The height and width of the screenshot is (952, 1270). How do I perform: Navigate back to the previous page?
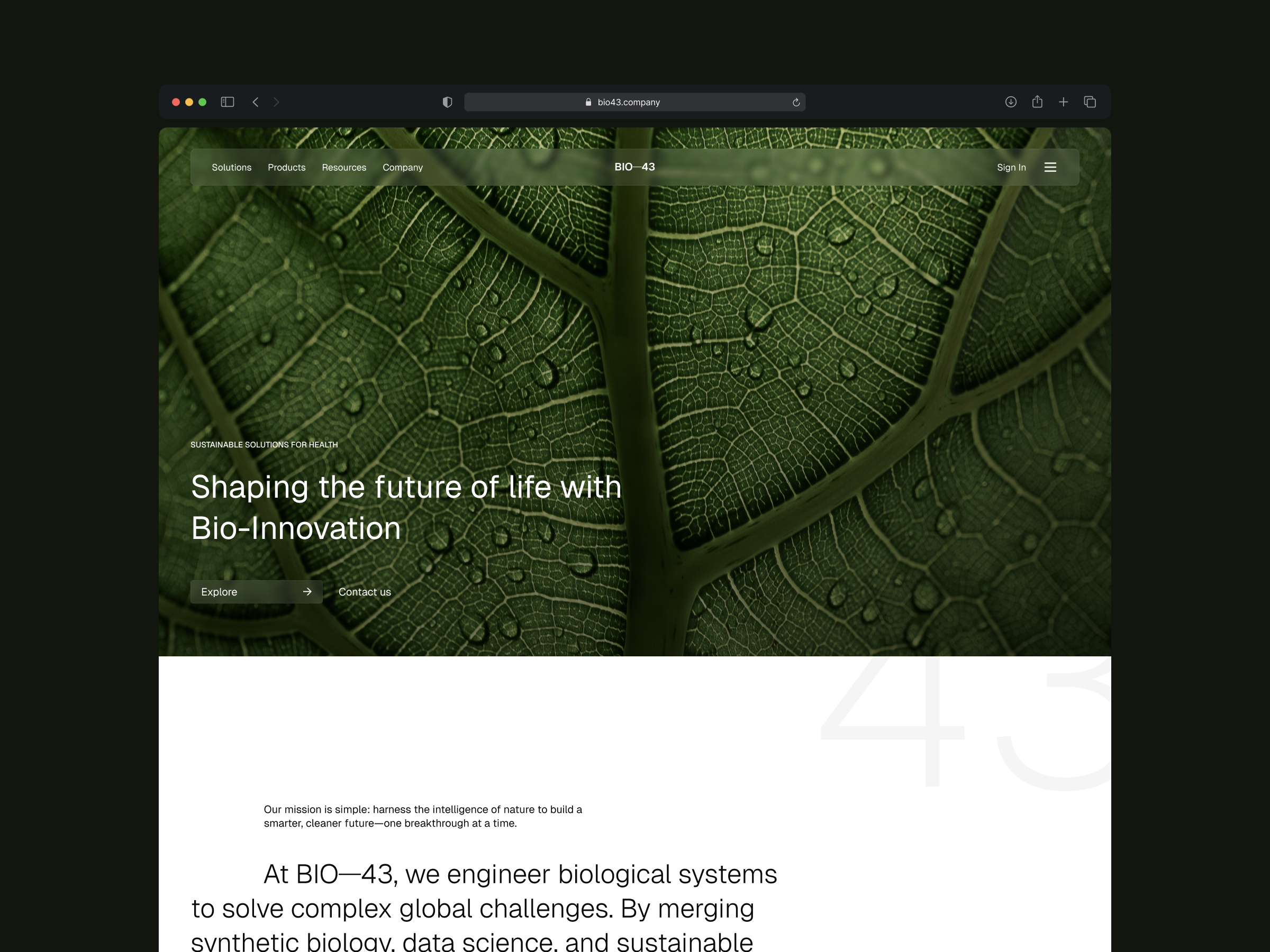tap(256, 102)
